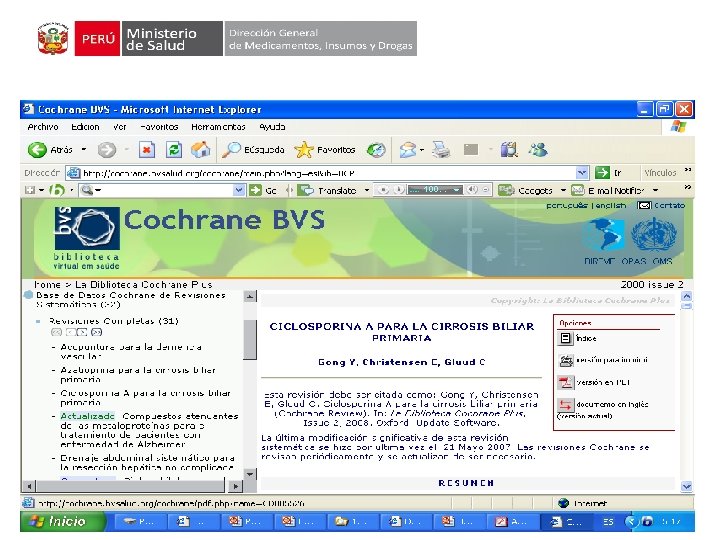Viewport: 720px width, 540px height.
Task: Refresh the page with the green arrows icon
Action: [174, 150]
